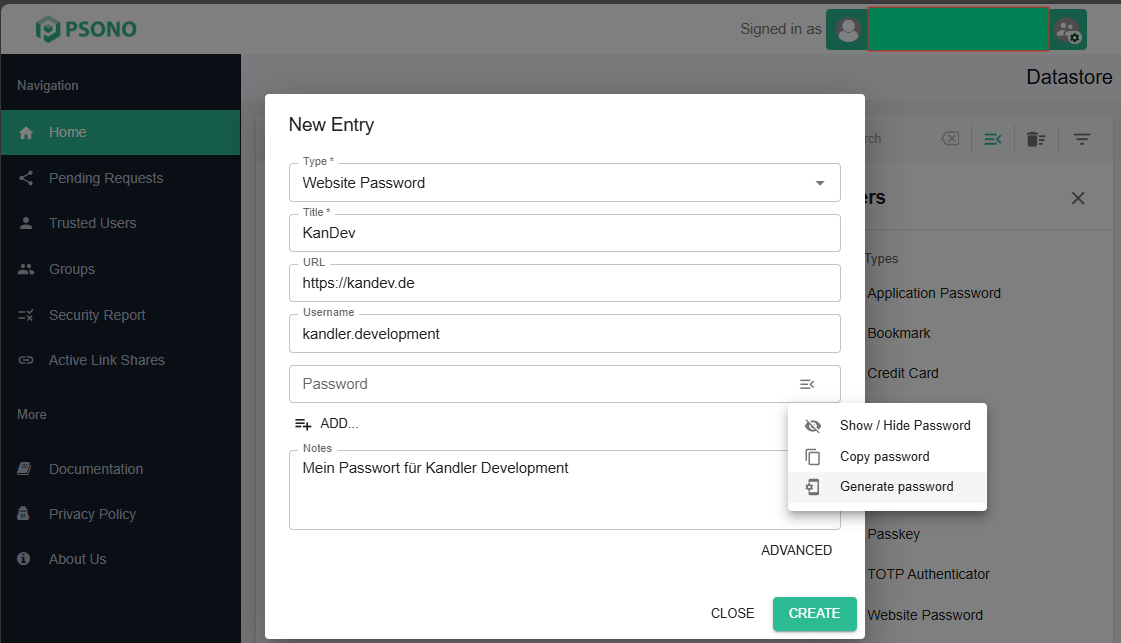Viewport: 1121px width, 643px height.
Task: Open the password field options menu icon
Action: pos(807,384)
